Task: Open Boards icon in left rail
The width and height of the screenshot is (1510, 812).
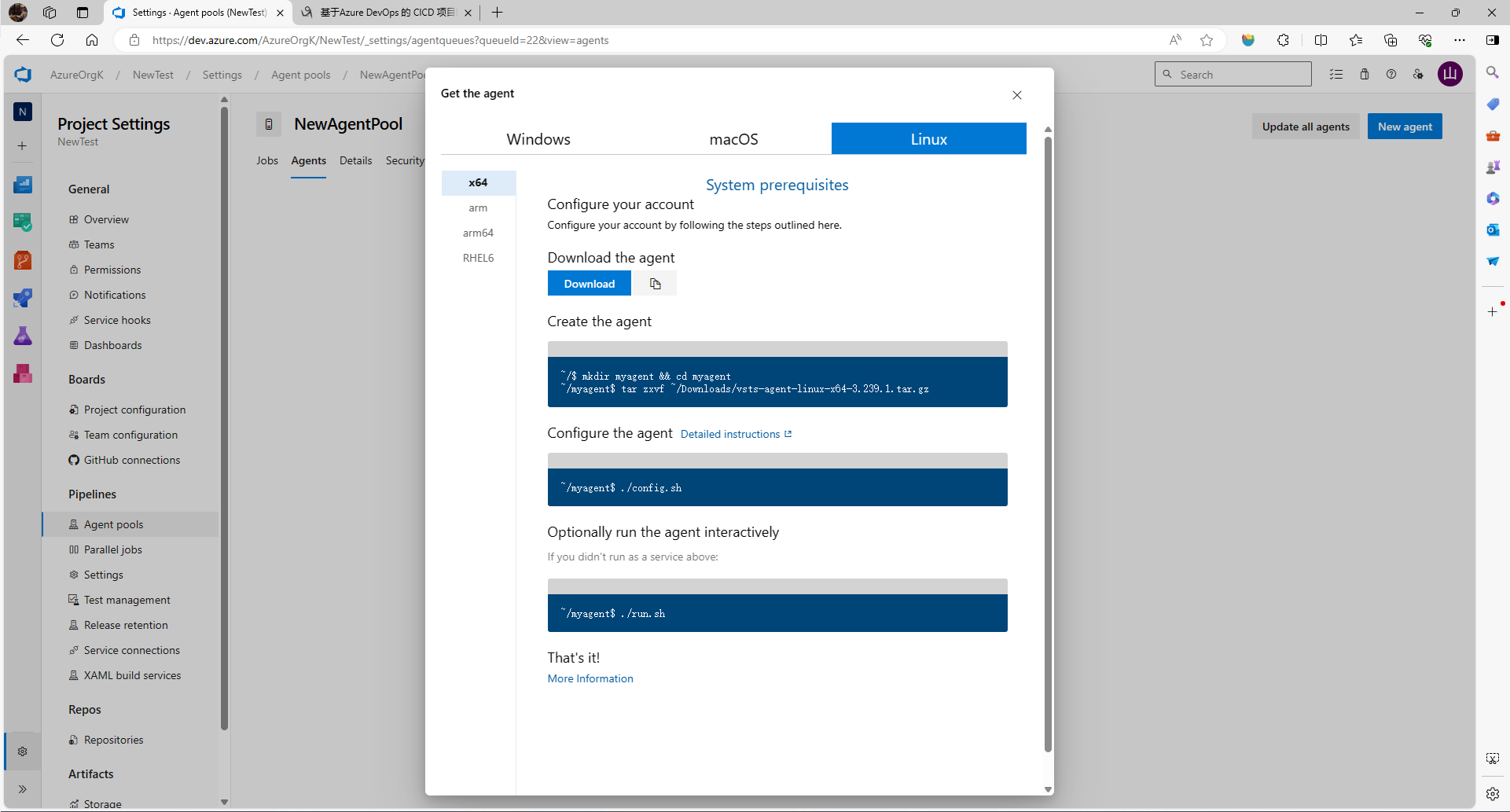Action: click(23, 222)
